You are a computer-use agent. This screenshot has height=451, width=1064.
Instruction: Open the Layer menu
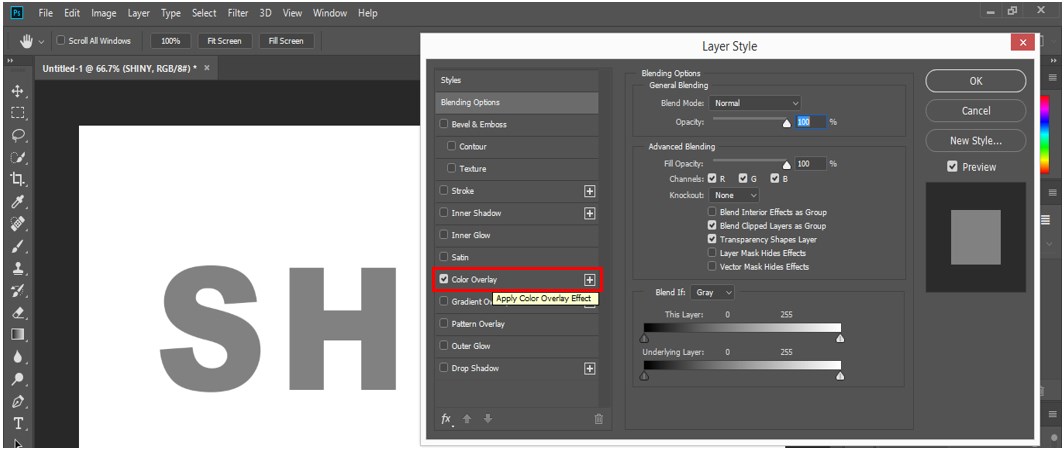tap(138, 13)
